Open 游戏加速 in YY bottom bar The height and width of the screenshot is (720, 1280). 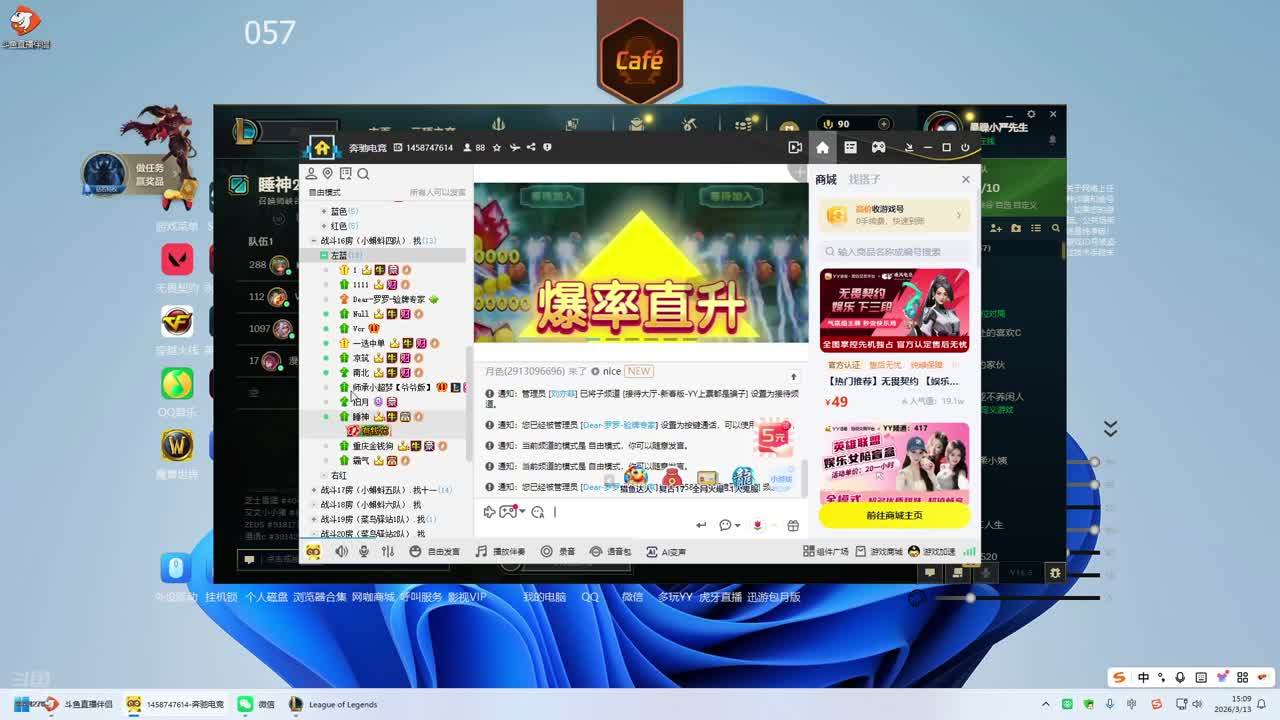coord(931,551)
